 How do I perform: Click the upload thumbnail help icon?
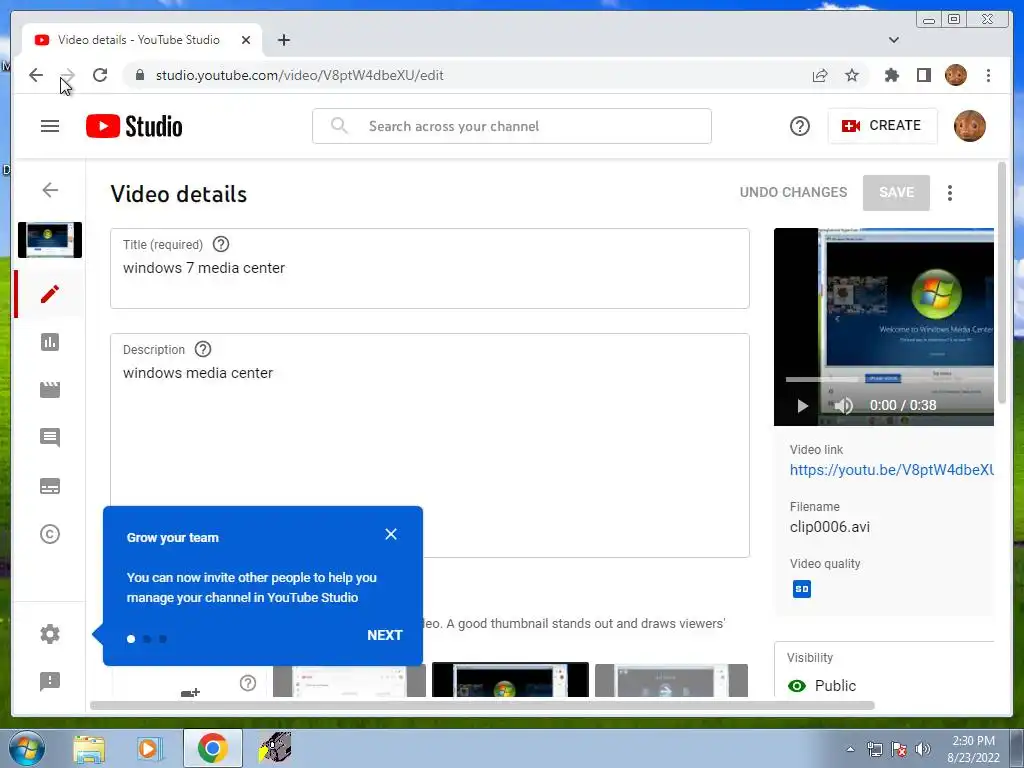pyautogui.click(x=248, y=683)
